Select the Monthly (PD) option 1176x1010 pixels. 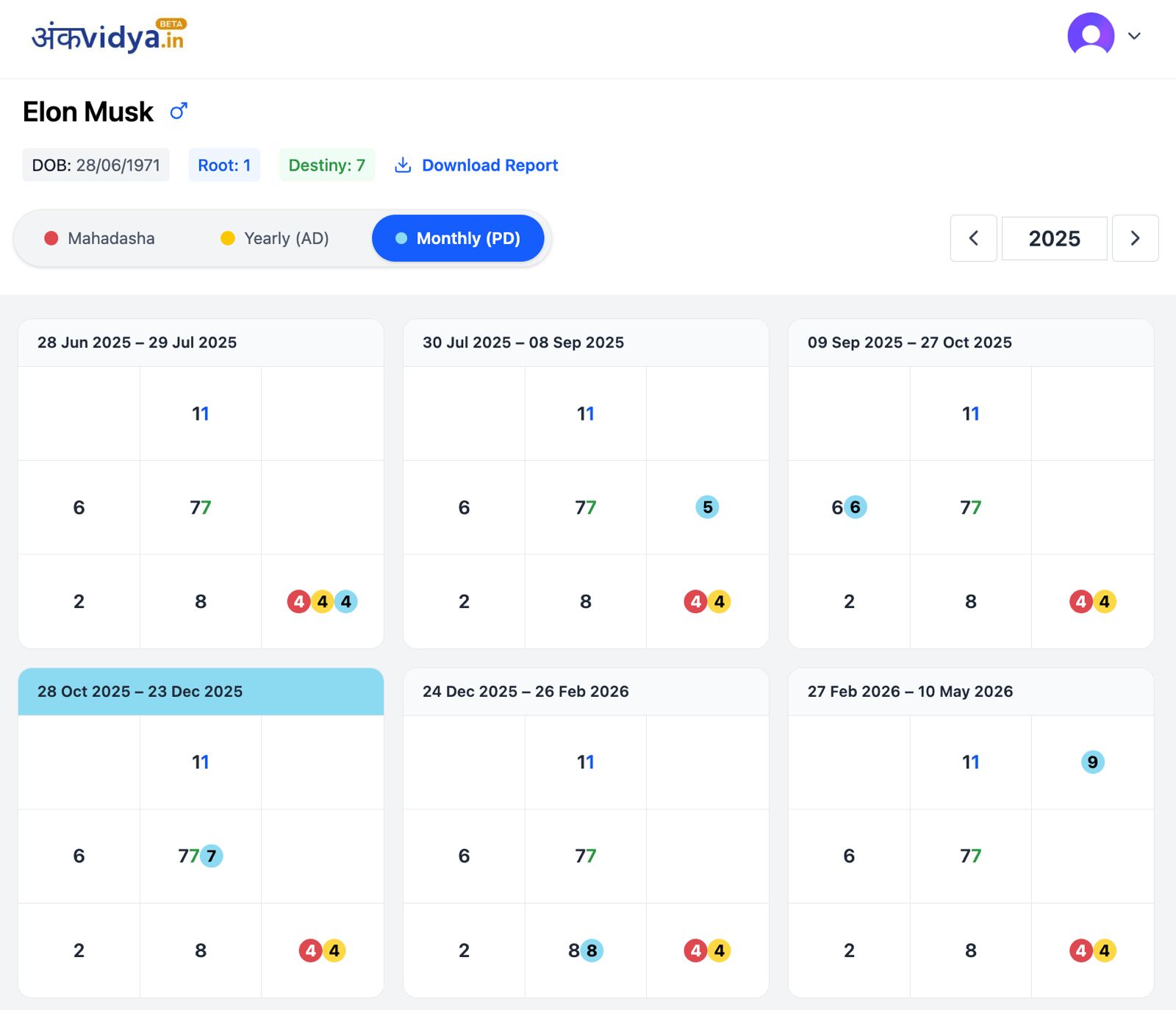coord(458,238)
